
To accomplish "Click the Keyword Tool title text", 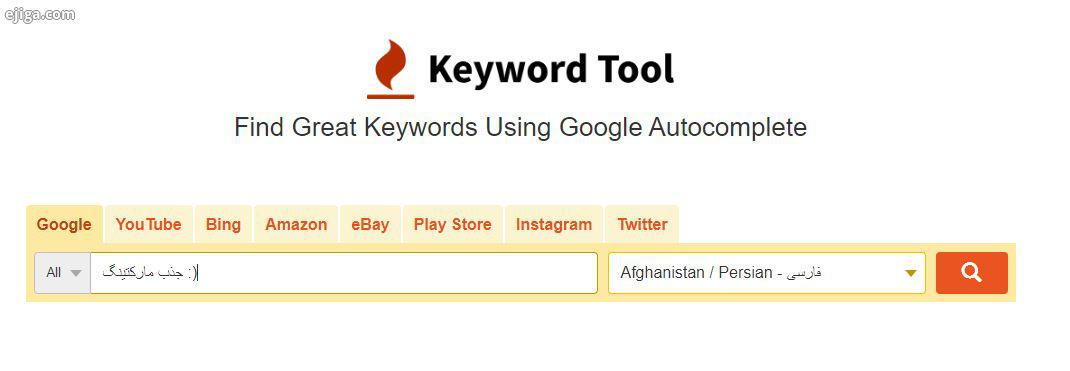I will pyautogui.click(x=551, y=69).
